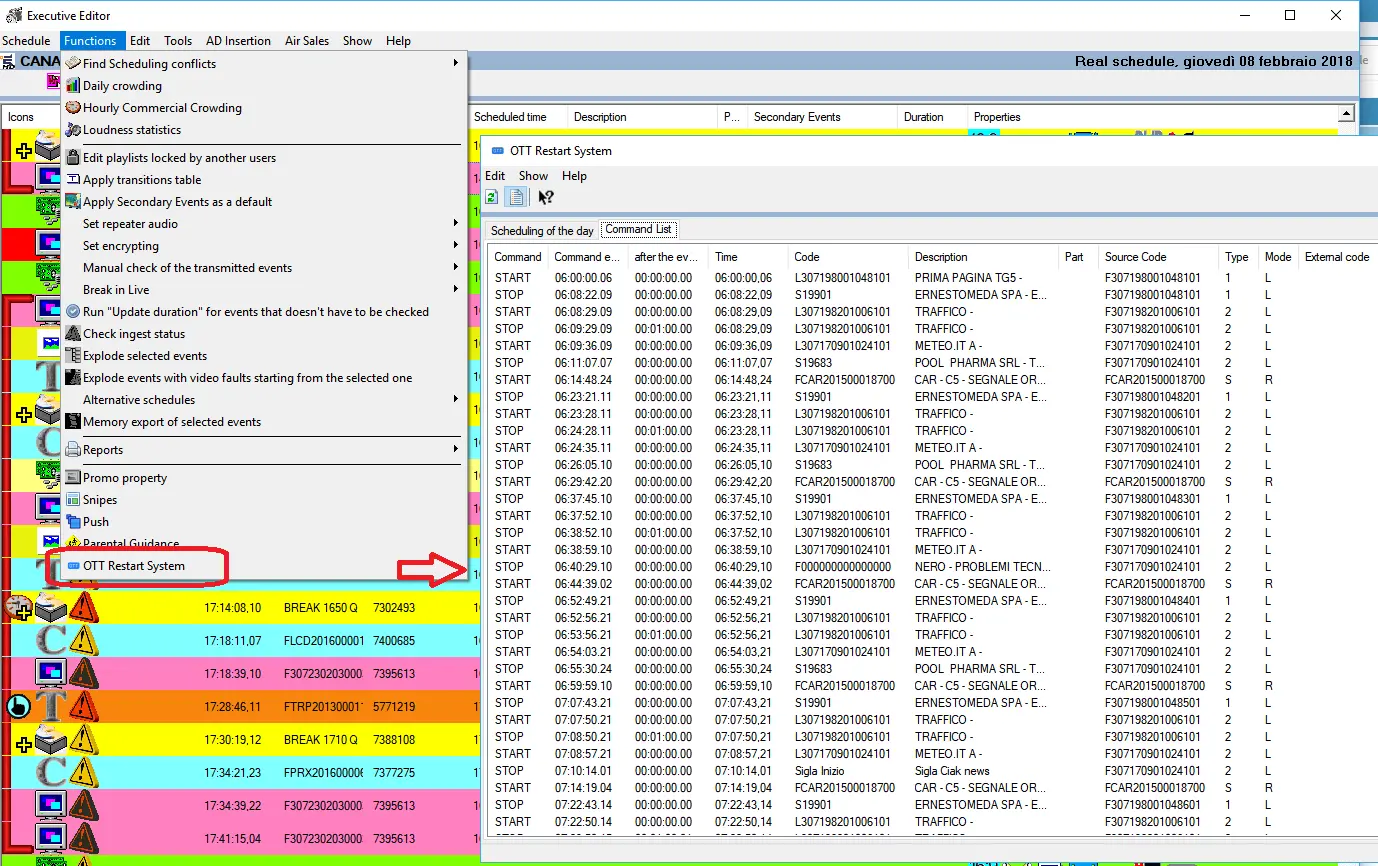Expand the Break in Live submenu
The image size is (1378, 866).
[x=456, y=290]
